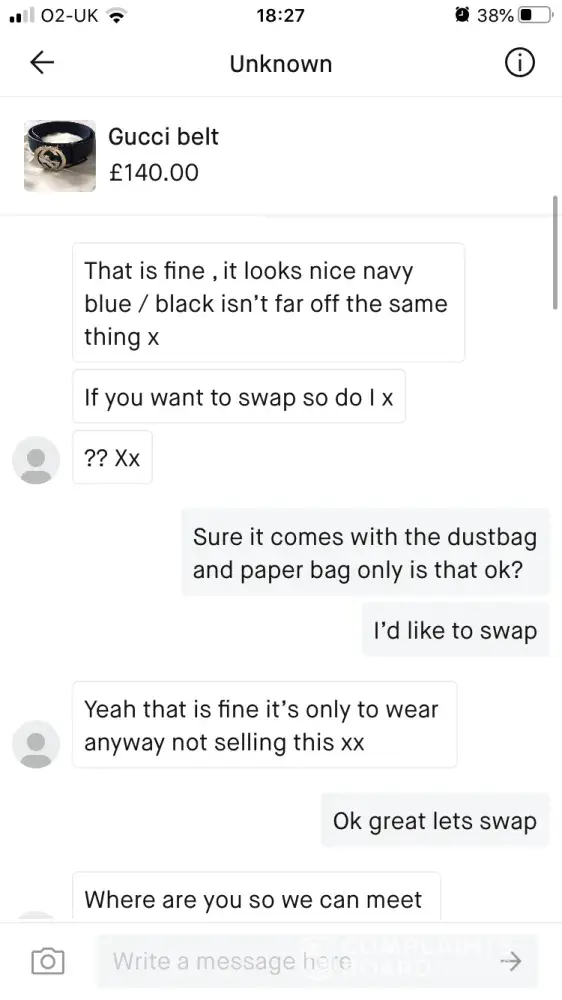Tap the back arrow icon
The width and height of the screenshot is (562, 1000).
coord(42,62)
